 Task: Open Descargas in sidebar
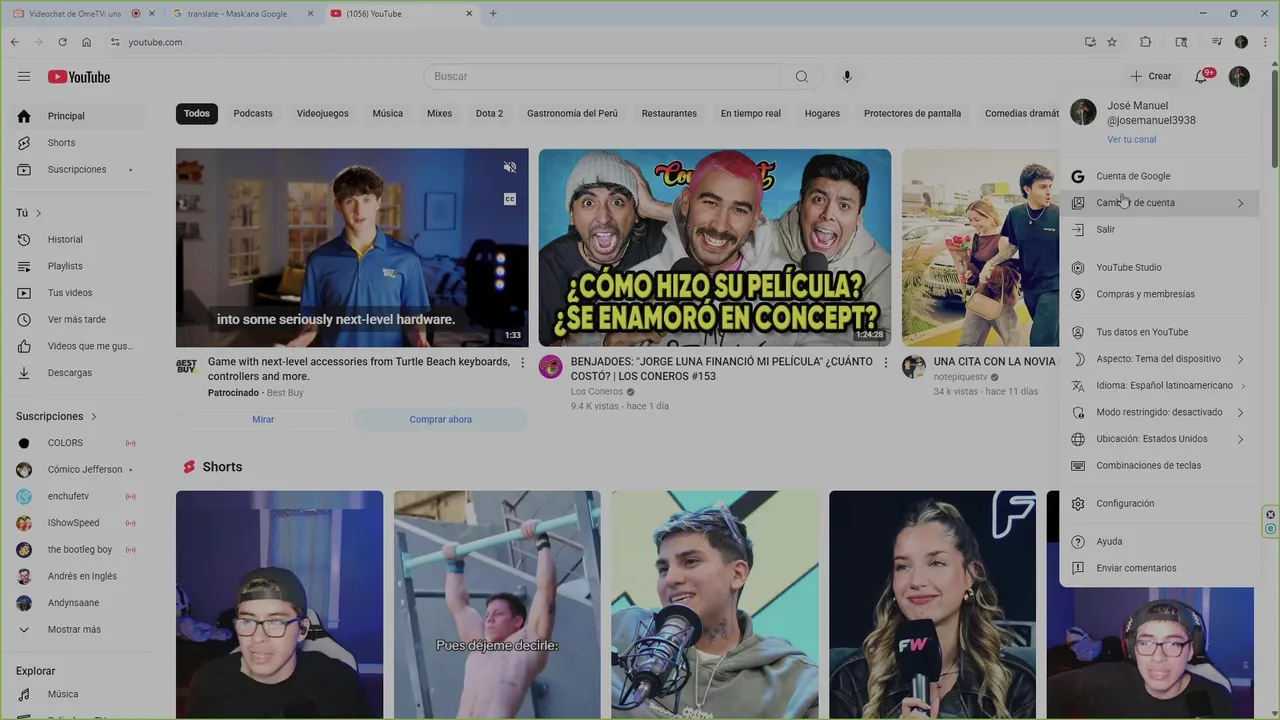77,373
